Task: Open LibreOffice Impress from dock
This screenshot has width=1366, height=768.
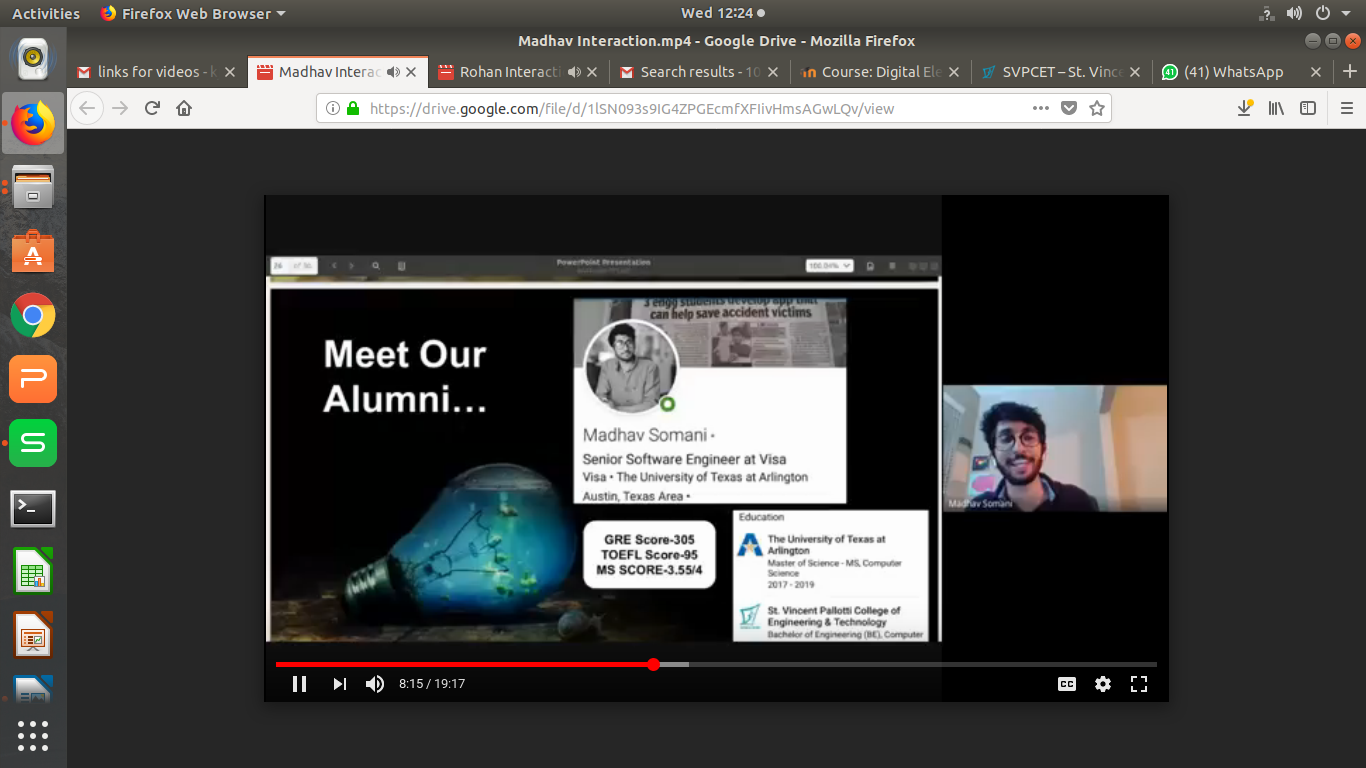Action: coord(33,635)
